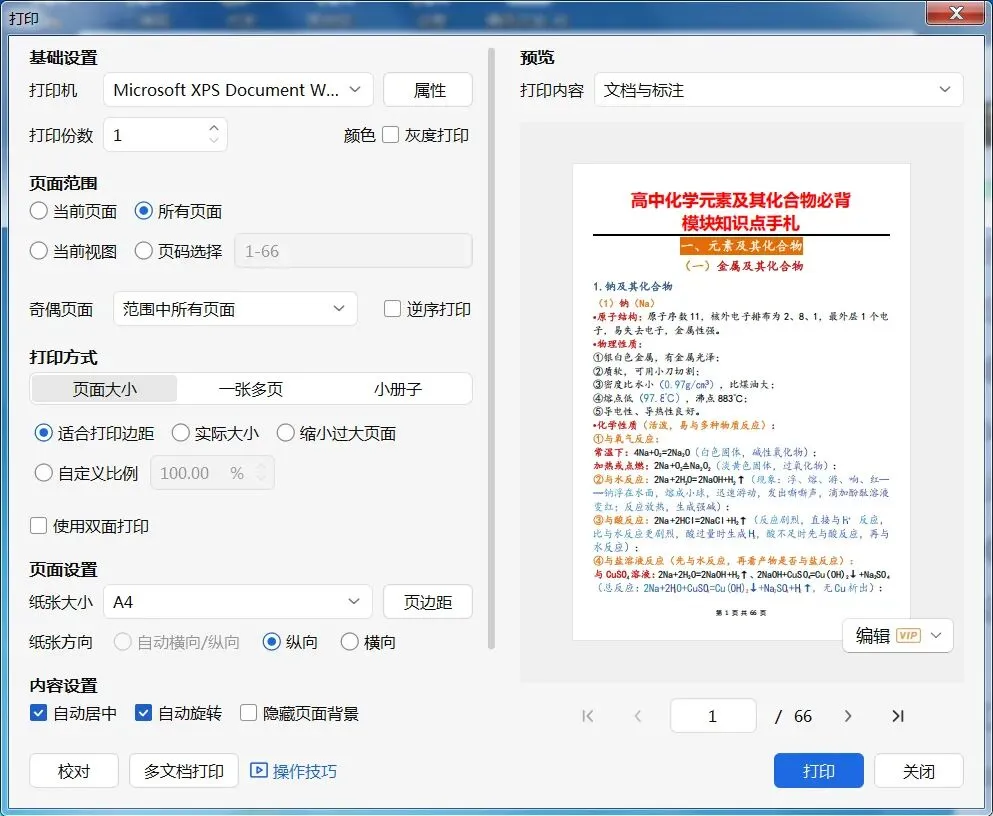Screen dimensions: 993x816
Task: Click the page number field showing 1
Action: point(713,716)
